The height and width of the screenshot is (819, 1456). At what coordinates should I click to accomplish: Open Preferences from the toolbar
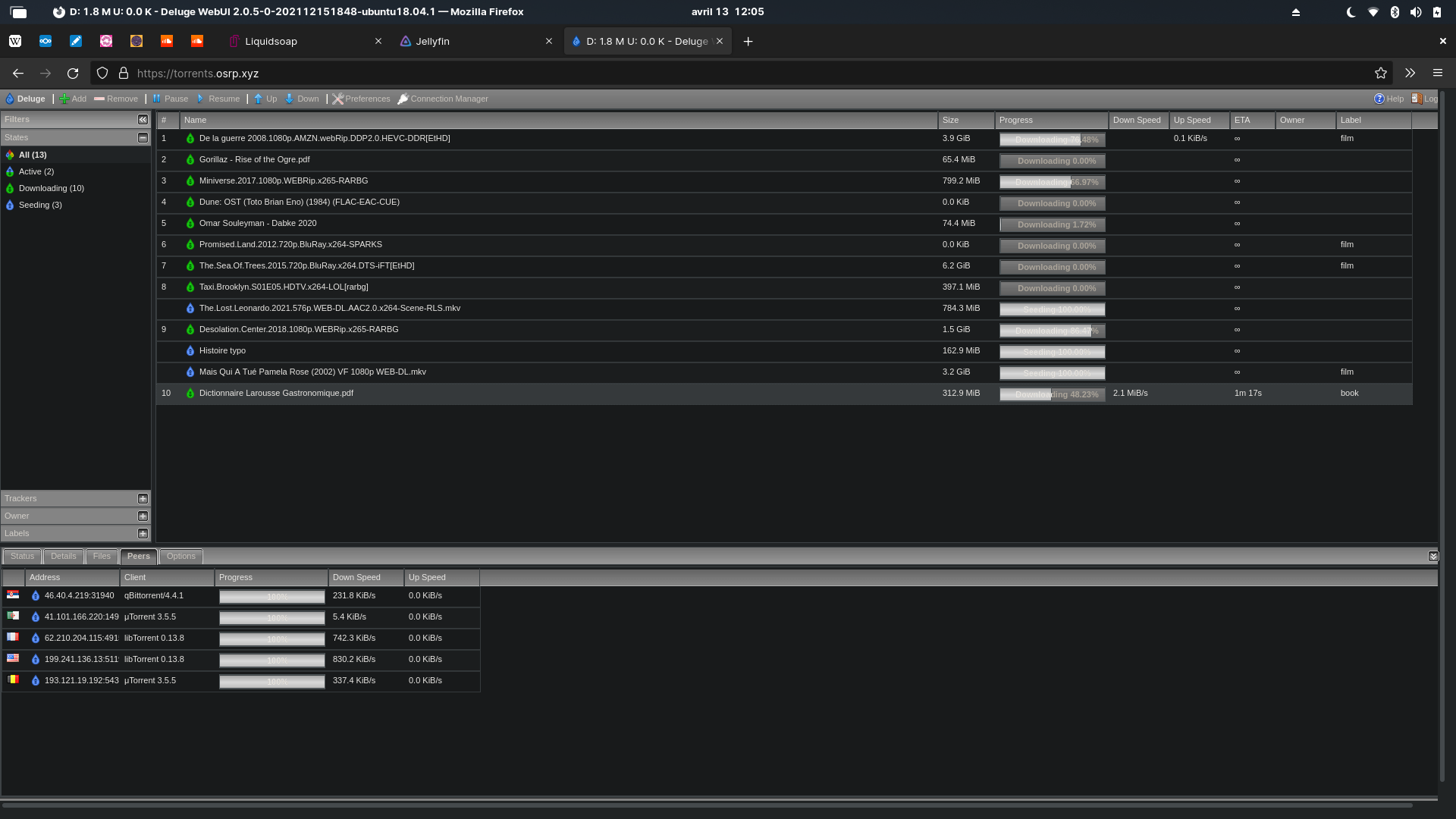click(x=361, y=99)
